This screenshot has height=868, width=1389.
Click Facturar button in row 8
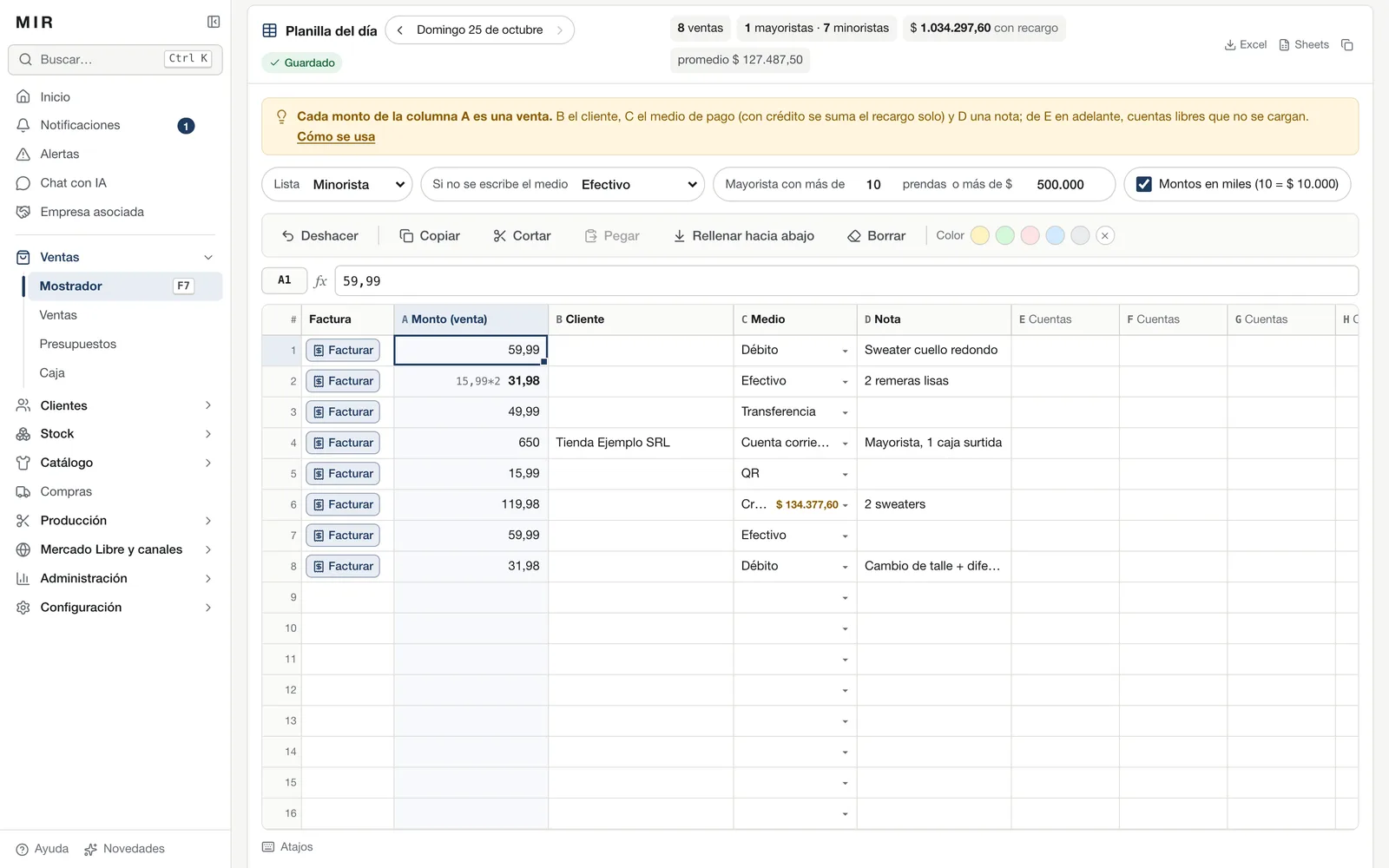(343, 566)
